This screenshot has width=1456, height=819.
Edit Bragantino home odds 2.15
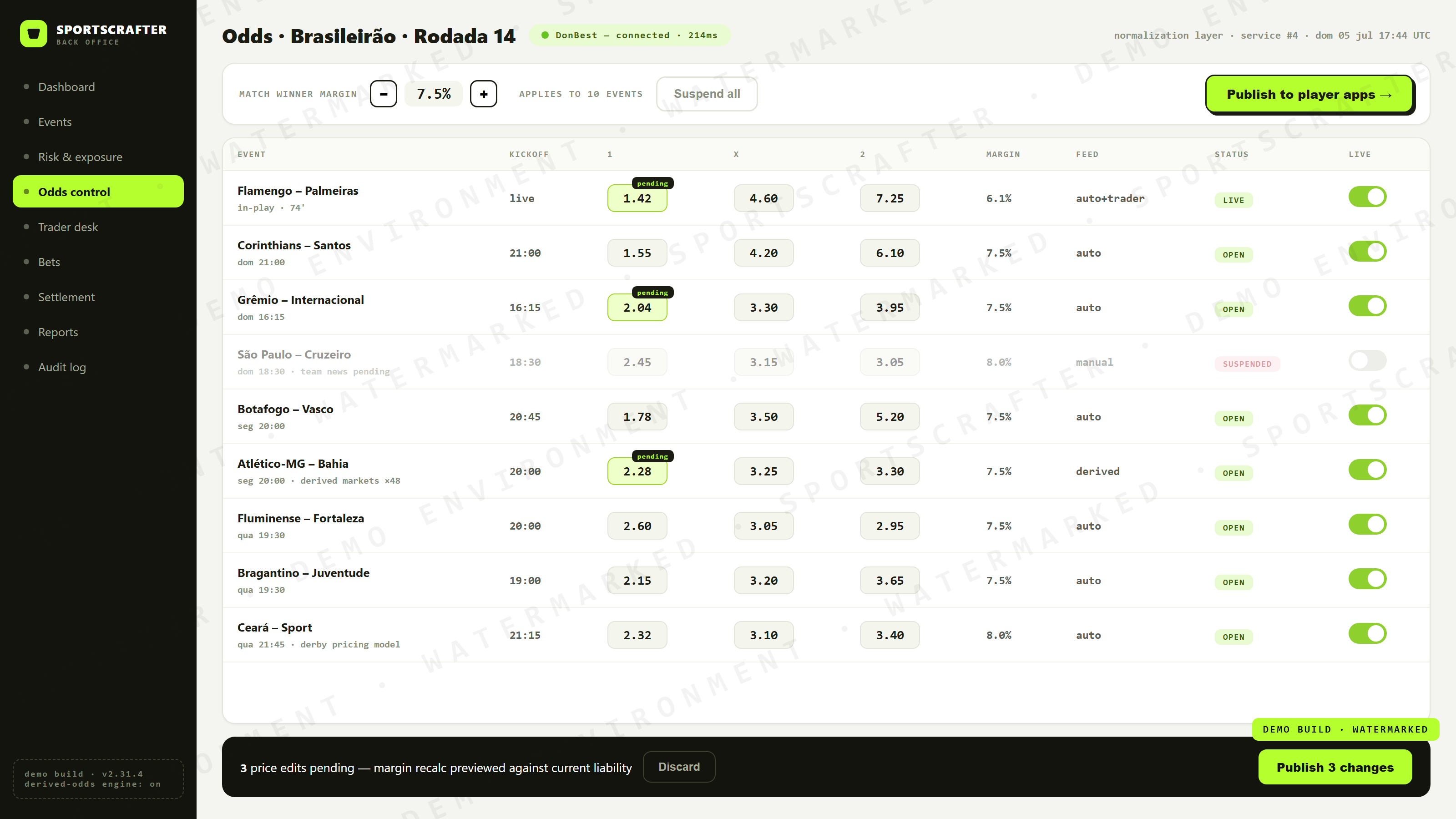click(x=637, y=581)
